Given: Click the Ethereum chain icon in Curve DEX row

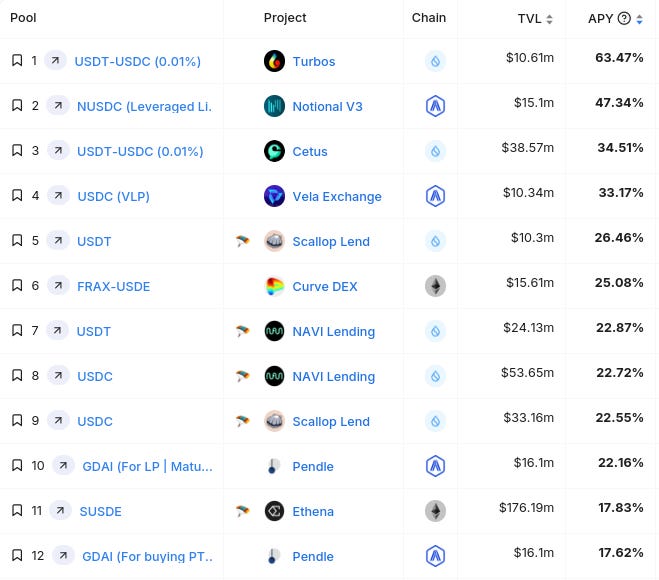Looking at the screenshot, I should (435, 286).
